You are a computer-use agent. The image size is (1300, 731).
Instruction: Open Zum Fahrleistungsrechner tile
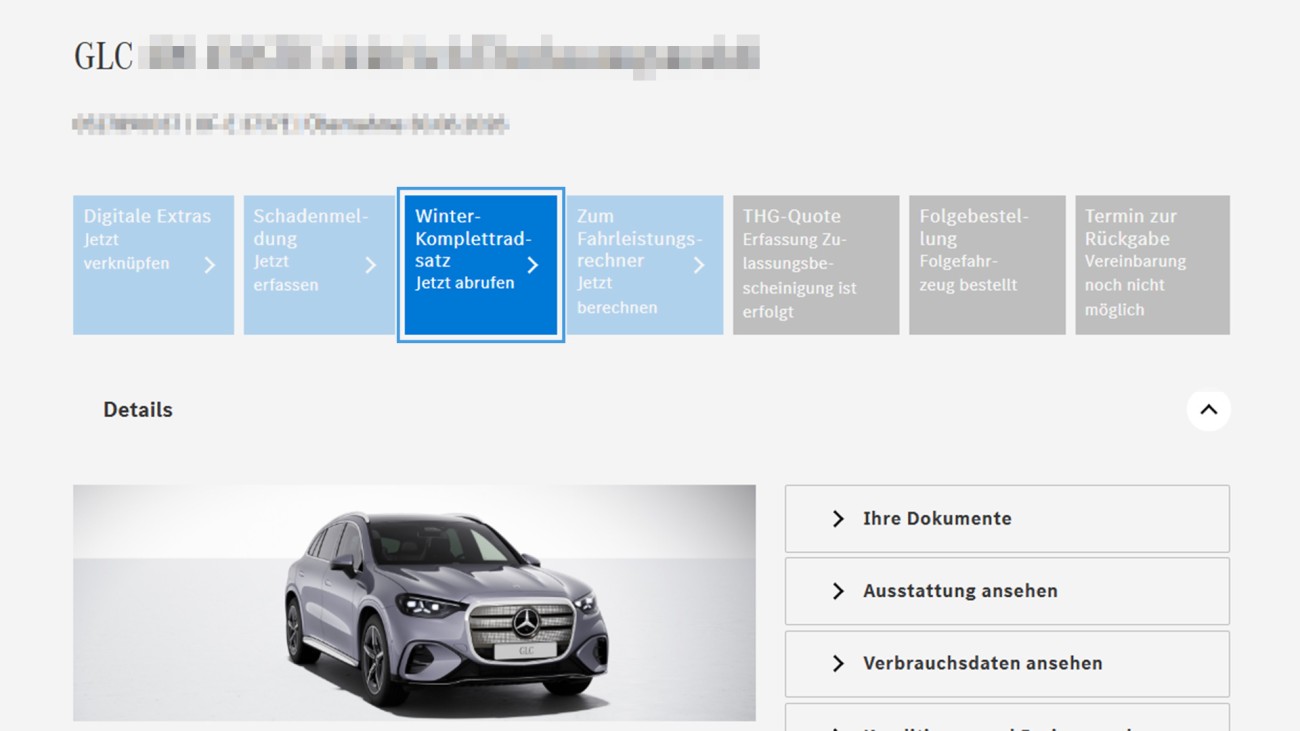(645, 265)
